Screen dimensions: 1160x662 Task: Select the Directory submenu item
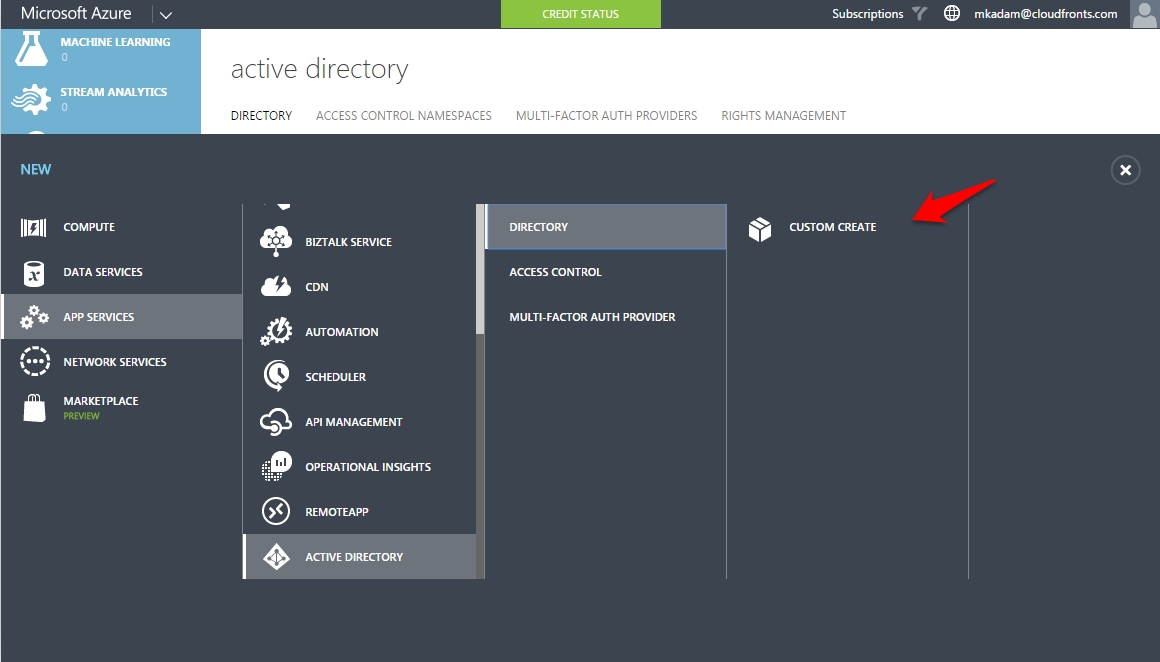(x=606, y=227)
